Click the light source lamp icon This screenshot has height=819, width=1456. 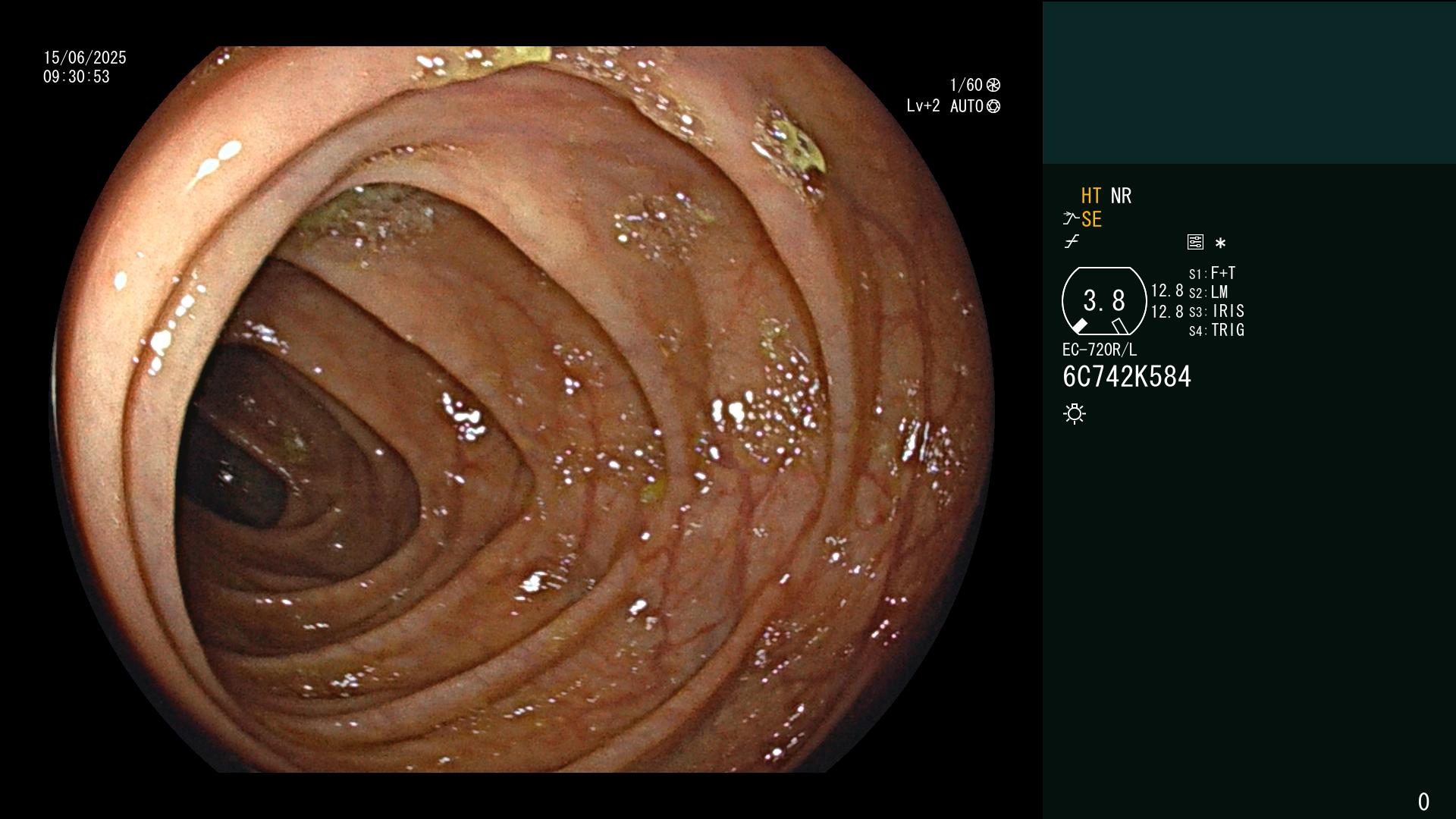point(1075,414)
